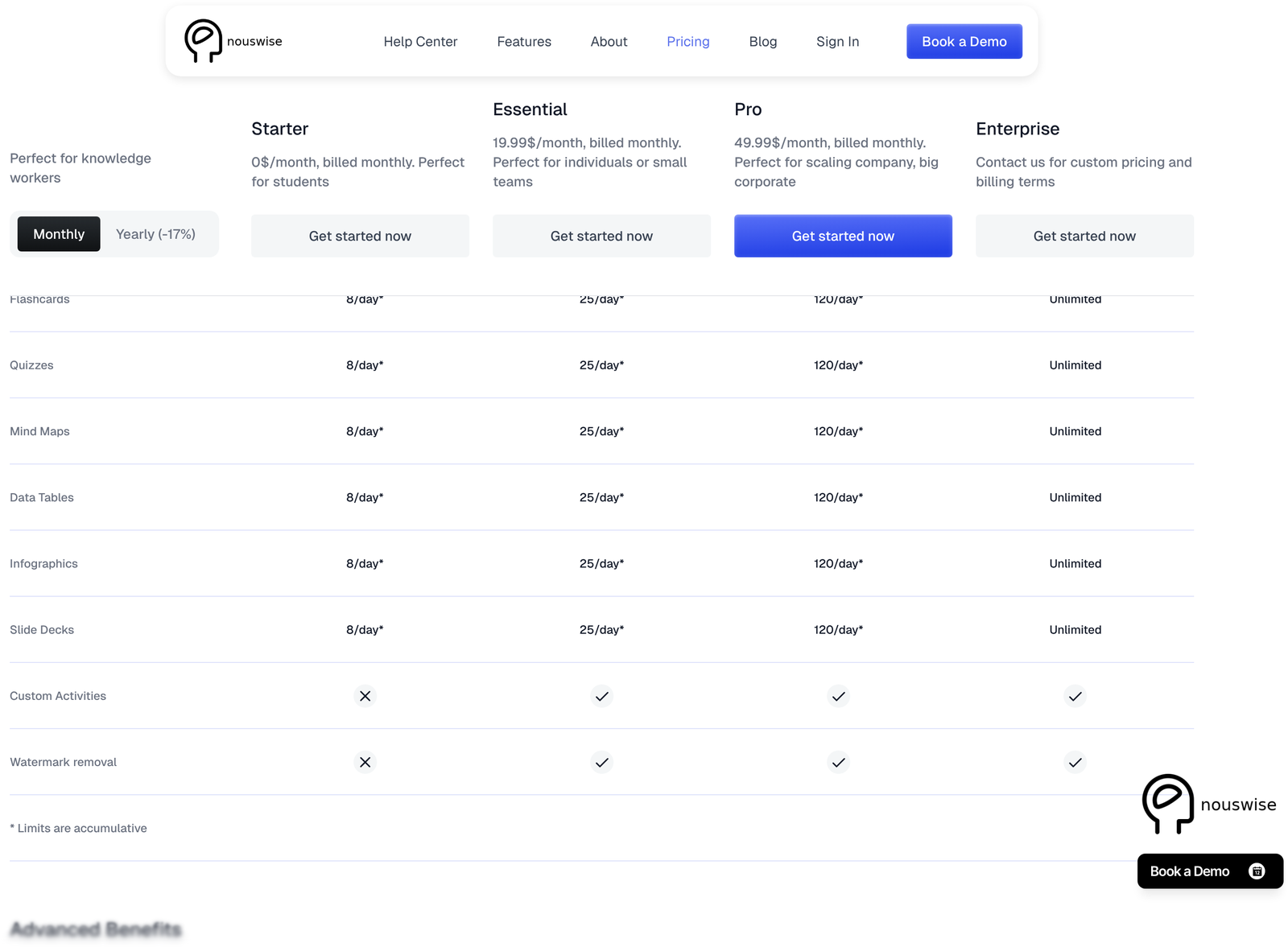Click the Infographics row label
1288x947 pixels.
coord(43,563)
